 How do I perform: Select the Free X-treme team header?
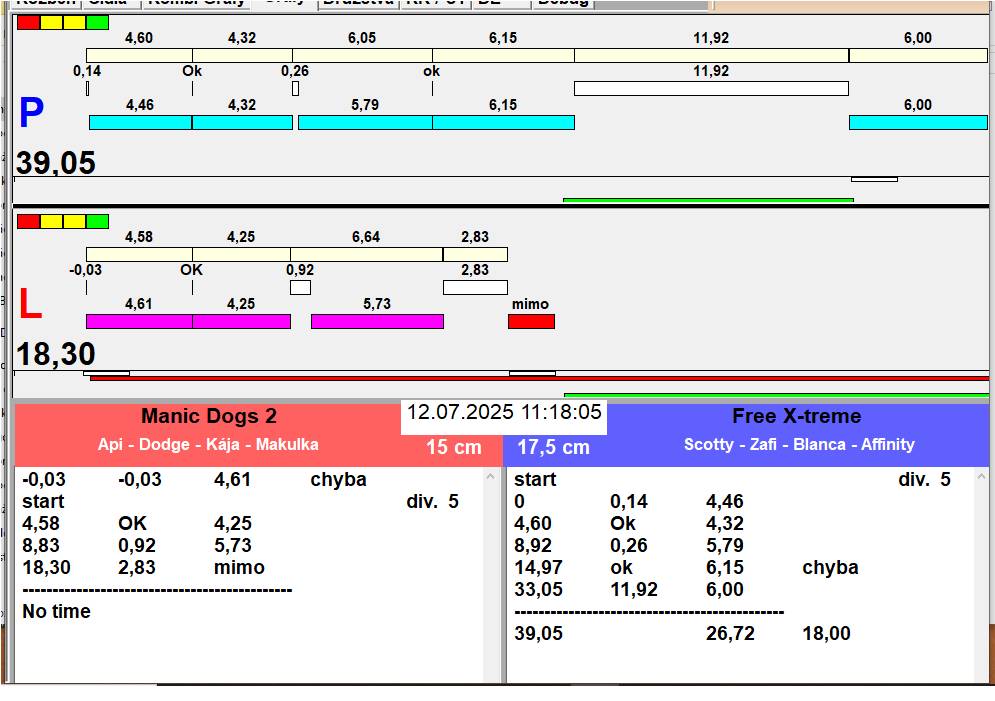[x=796, y=417]
